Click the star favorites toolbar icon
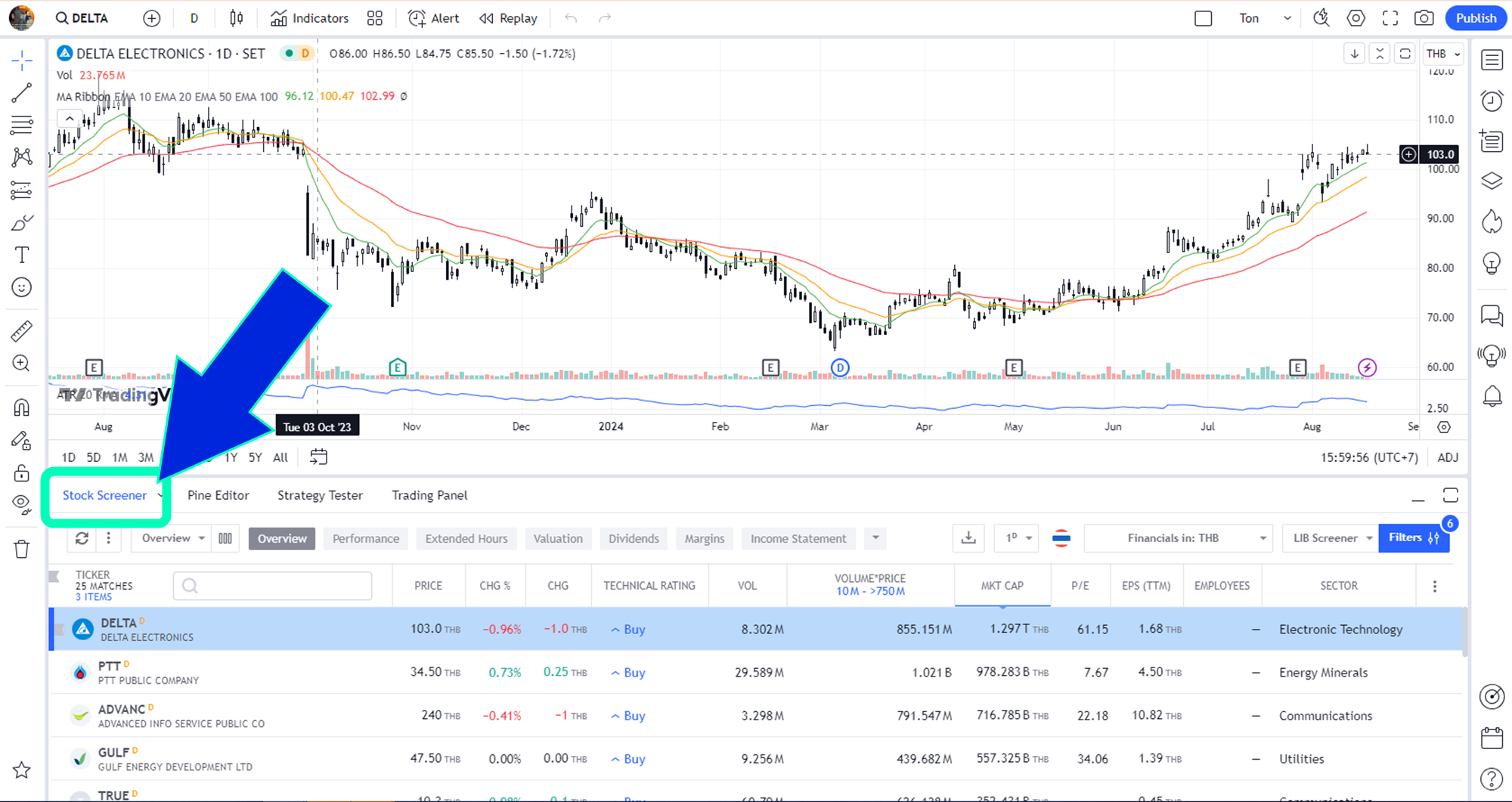Screen dimensions: 1512x802 coord(22,770)
